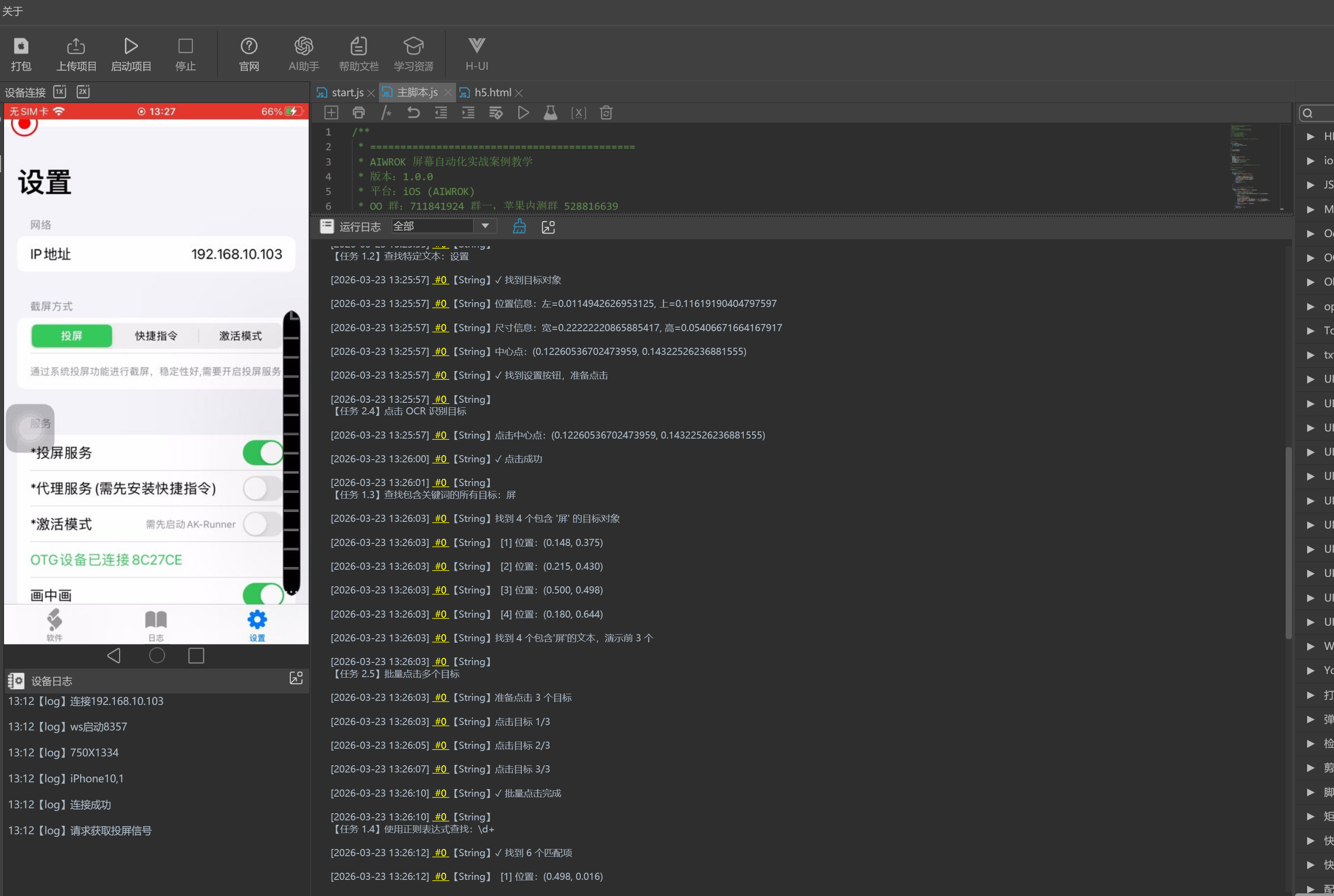Click the 打包 package icon

21,46
